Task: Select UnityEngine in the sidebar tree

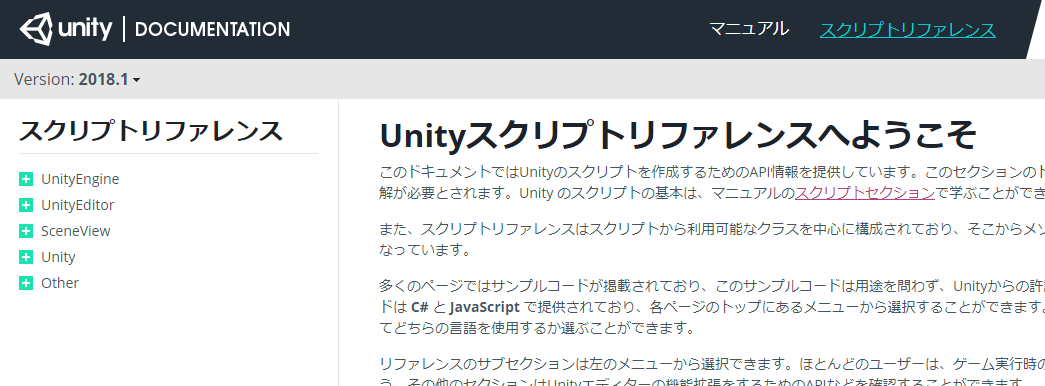Action: [80, 179]
